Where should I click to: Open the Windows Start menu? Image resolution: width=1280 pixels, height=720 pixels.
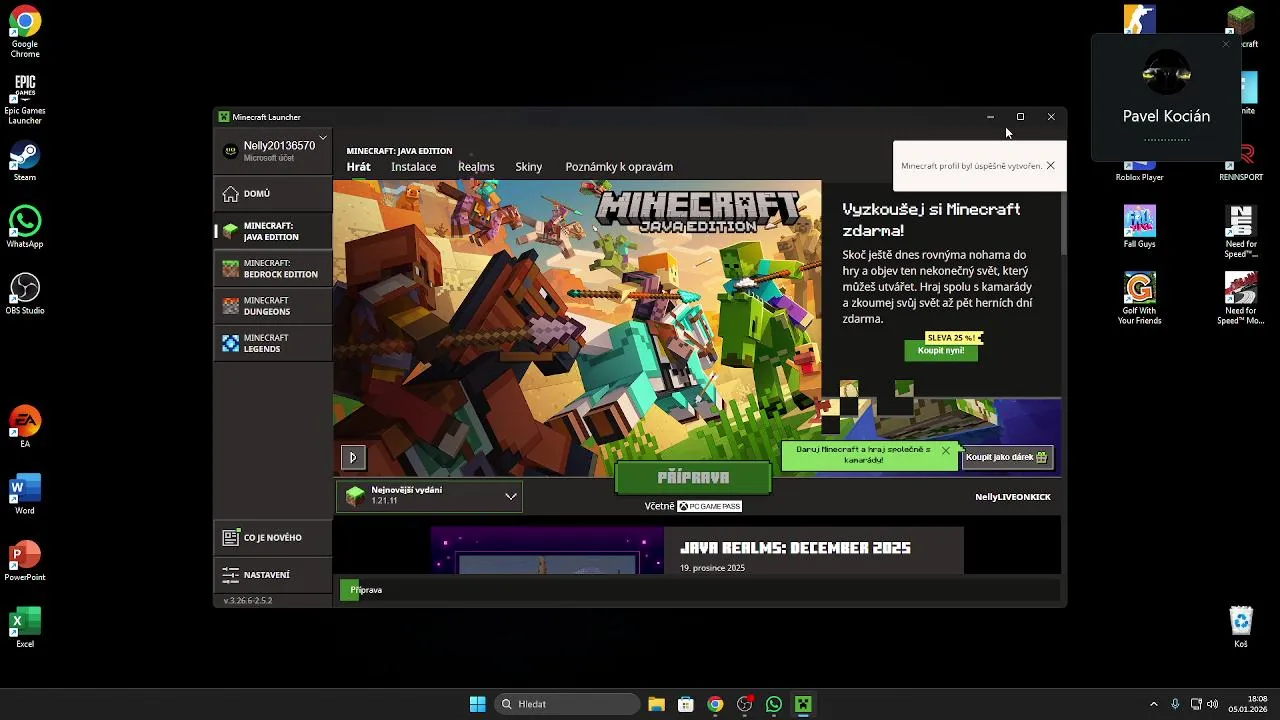click(478, 704)
